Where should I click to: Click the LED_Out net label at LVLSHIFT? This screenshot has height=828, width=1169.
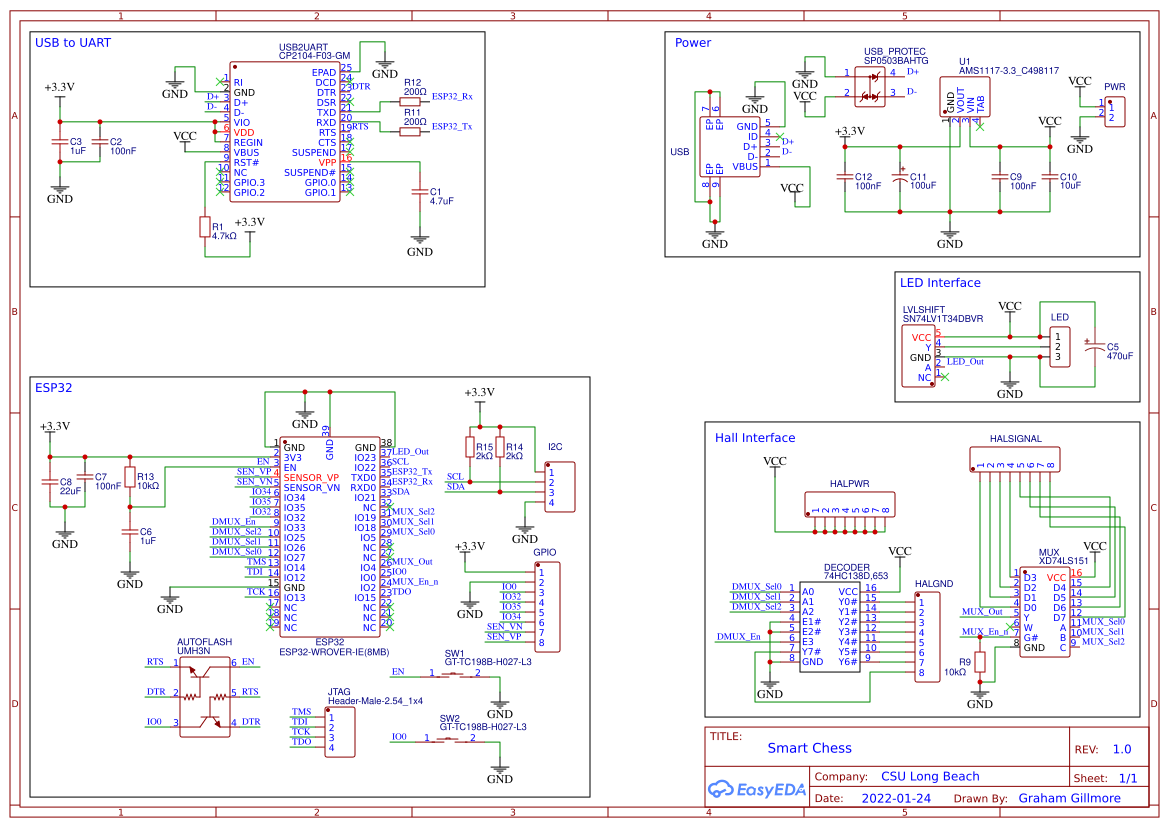[x=965, y=361]
